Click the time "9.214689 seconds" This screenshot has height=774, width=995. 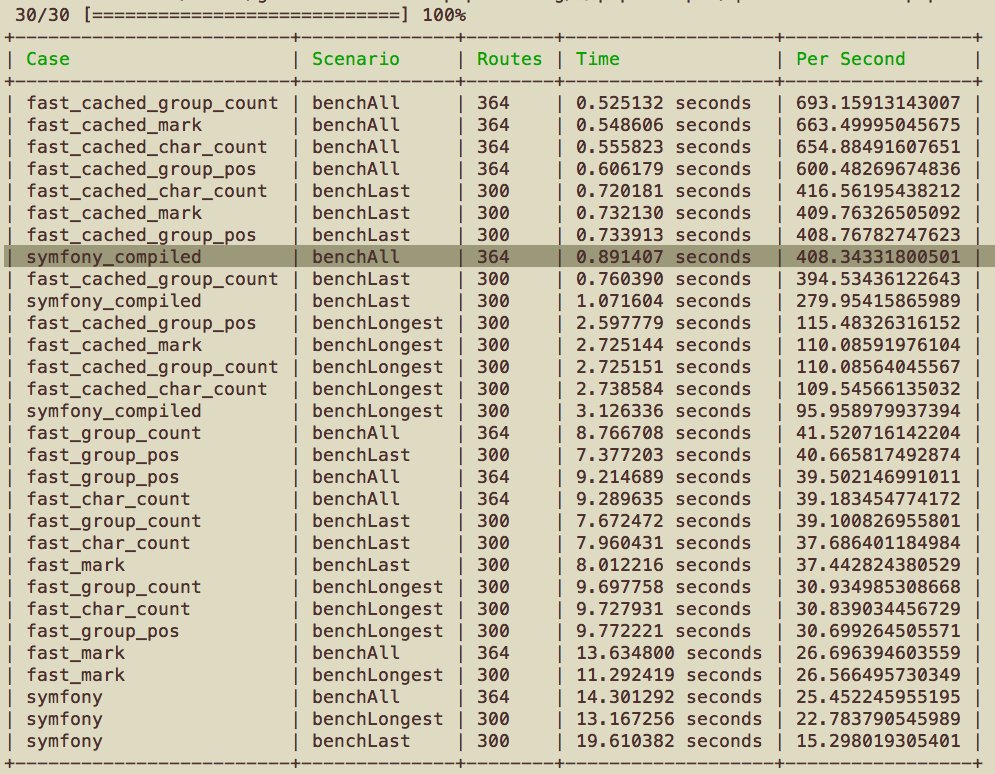[x=663, y=477]
